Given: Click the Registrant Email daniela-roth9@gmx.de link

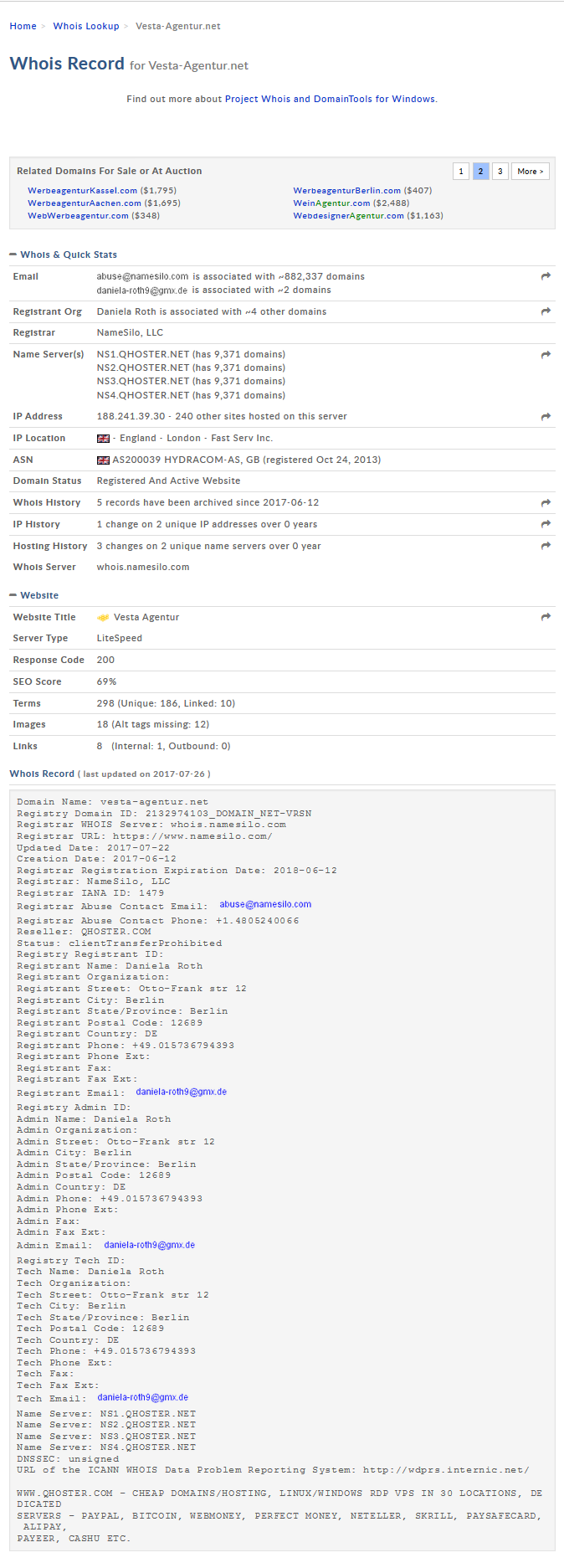Looking at the screenshot, I should (x=181, y=1092).
